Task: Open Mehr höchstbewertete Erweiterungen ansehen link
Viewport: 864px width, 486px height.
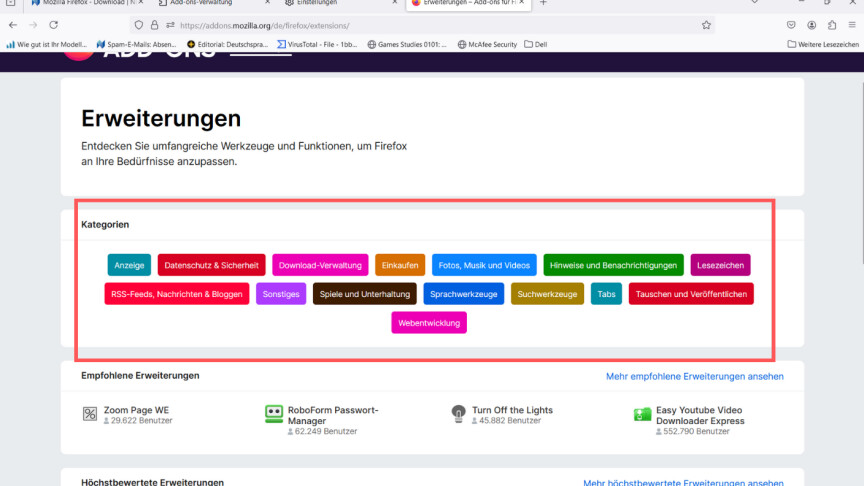Action: pyautogui.click(x=683, y=482)
